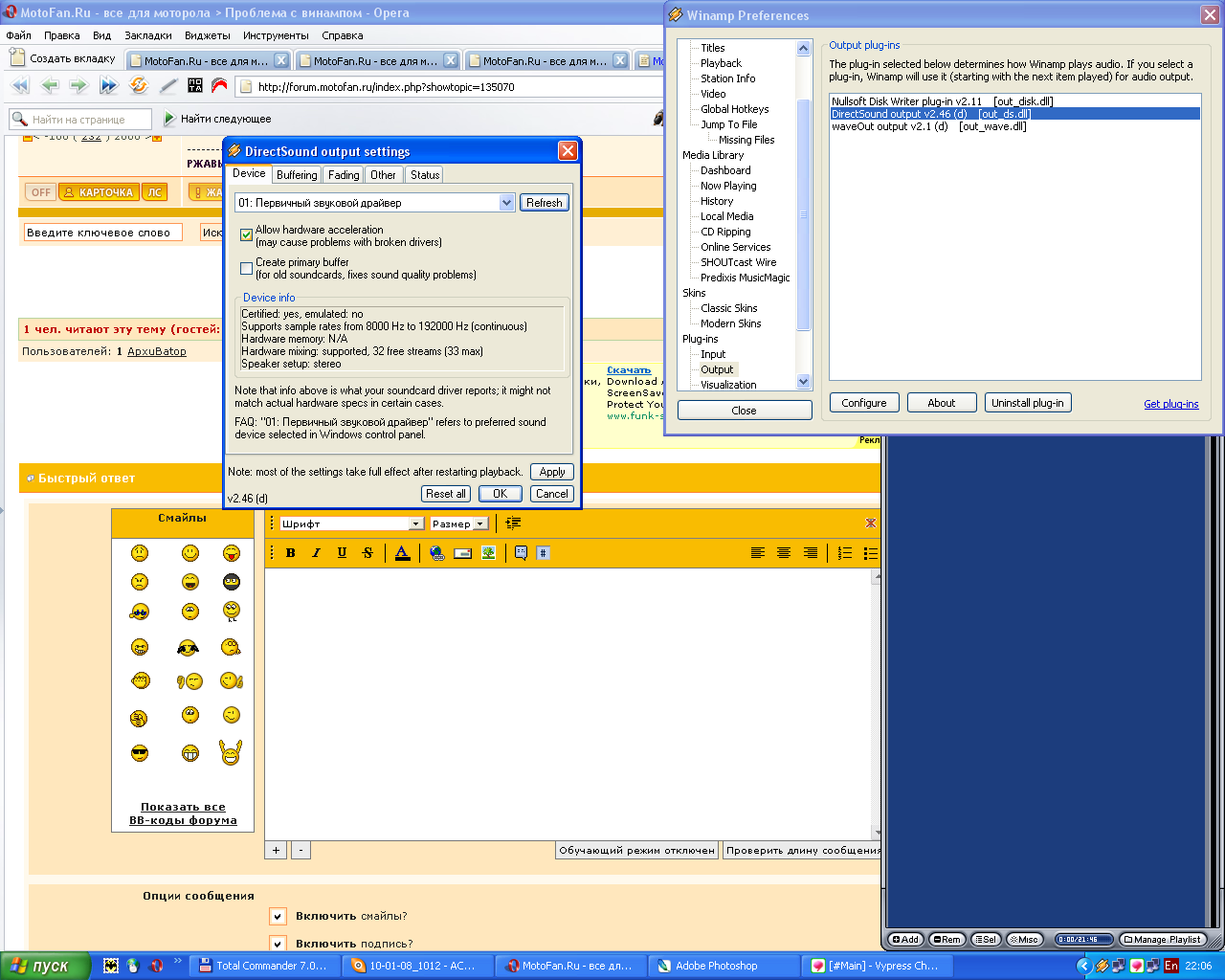Click the indent icon next to Размер
Screen dimensions: 1225x980
point(513,523)
